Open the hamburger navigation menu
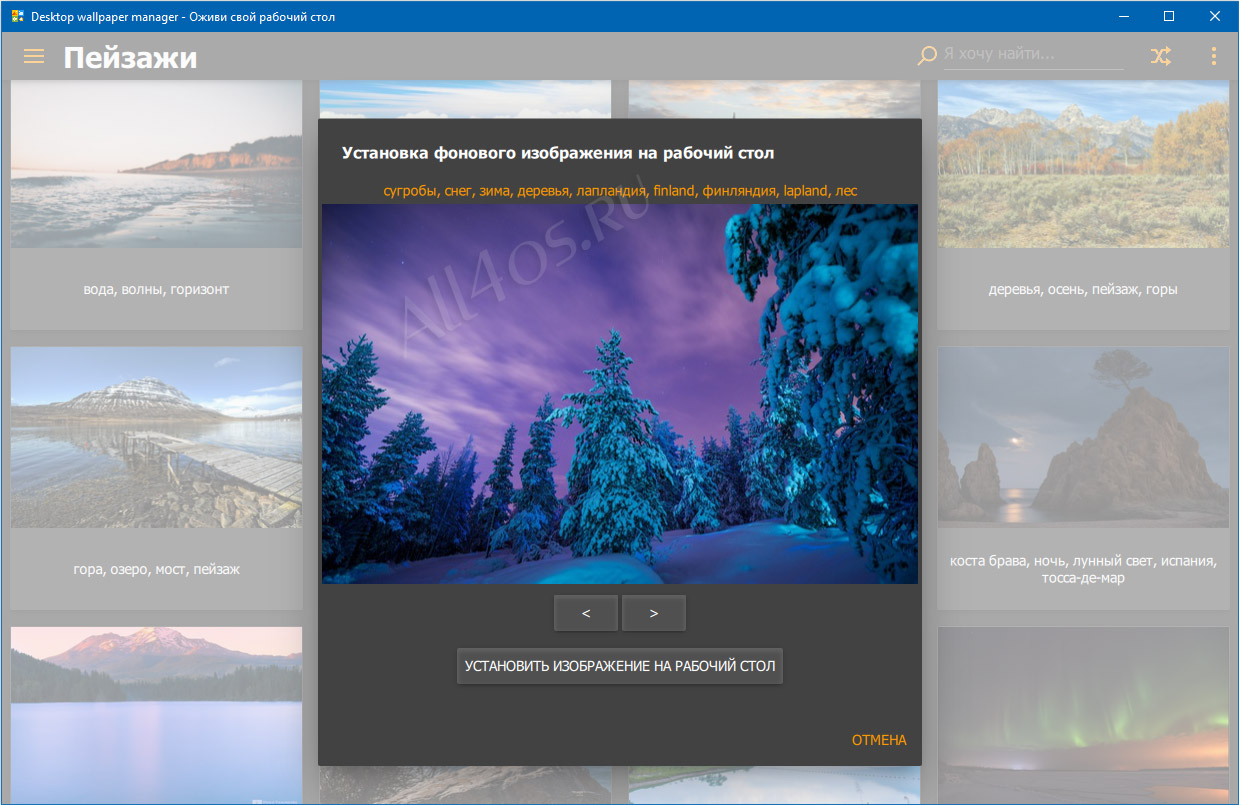1239x805 pixels. point(34,57)
